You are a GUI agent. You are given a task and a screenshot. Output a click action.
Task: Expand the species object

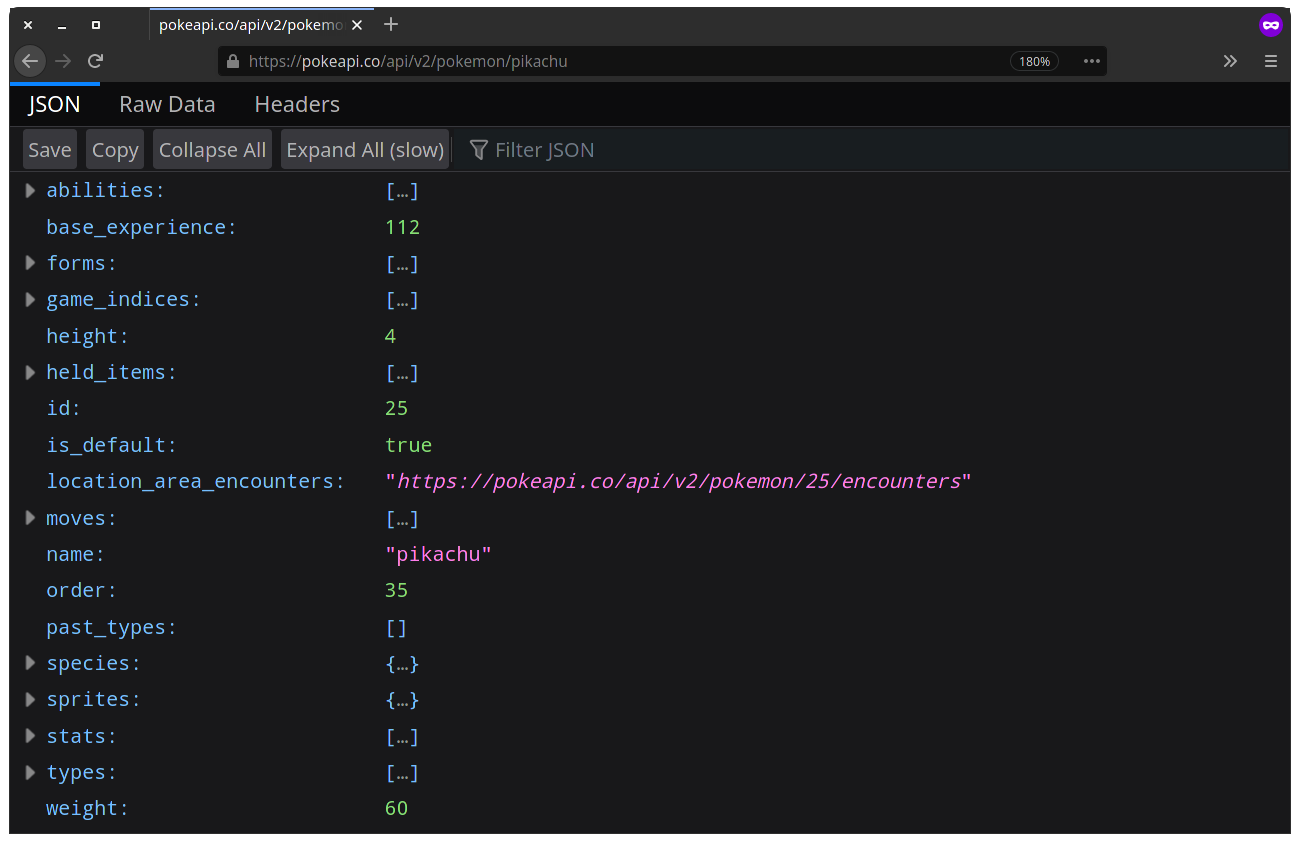point(30,663)
